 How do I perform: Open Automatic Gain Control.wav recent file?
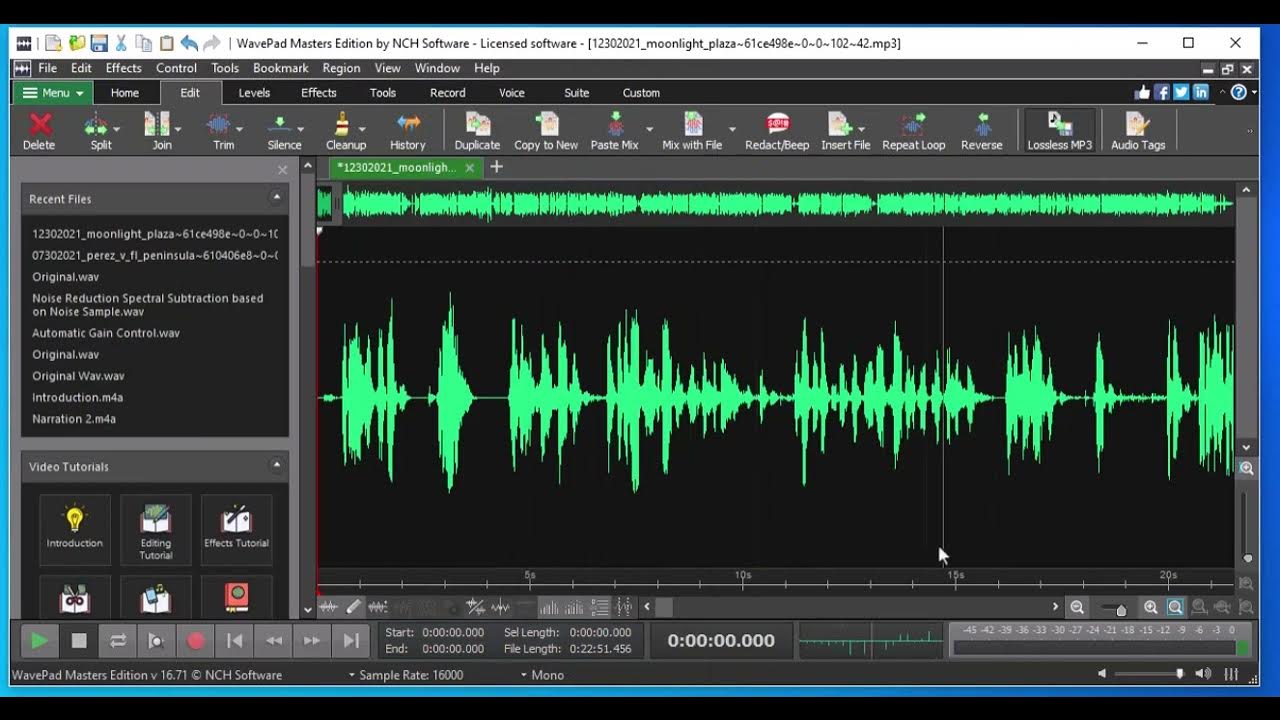click(106, 333)
